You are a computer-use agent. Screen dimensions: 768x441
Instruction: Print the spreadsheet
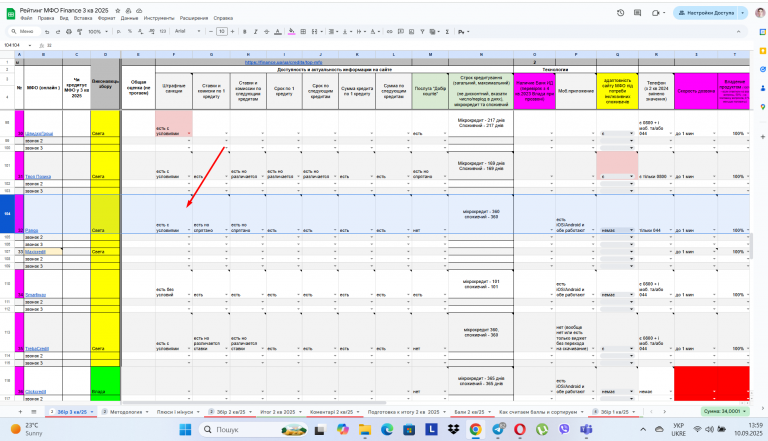point(69,31)
